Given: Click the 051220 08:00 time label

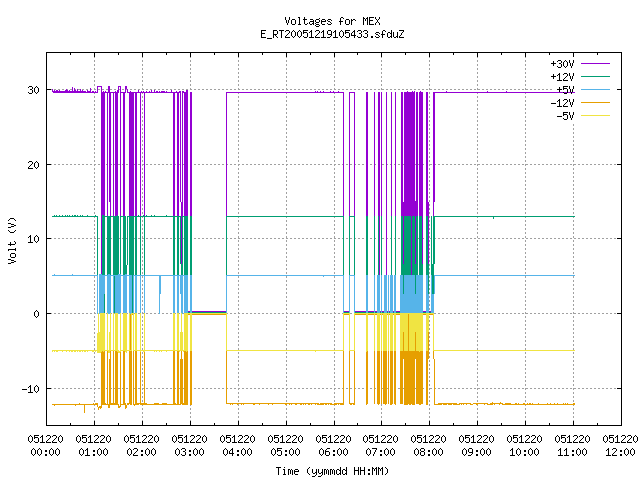Looking at the screenshot, I should coord(429,446).
